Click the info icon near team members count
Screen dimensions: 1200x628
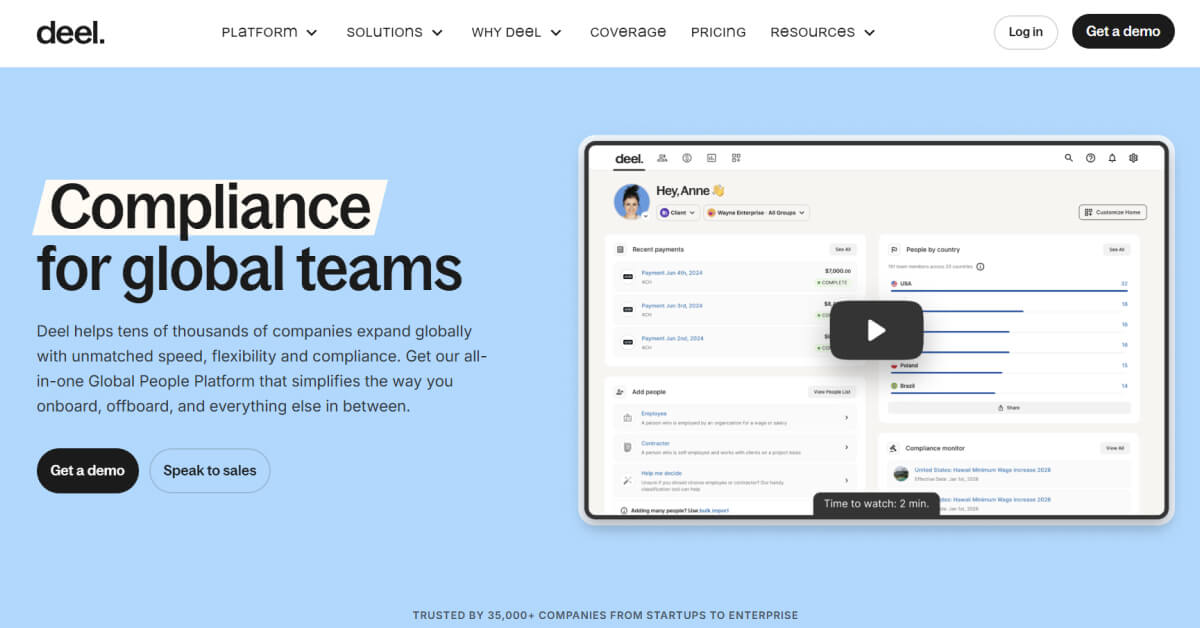pyautogui.click(x=980, y=267)
